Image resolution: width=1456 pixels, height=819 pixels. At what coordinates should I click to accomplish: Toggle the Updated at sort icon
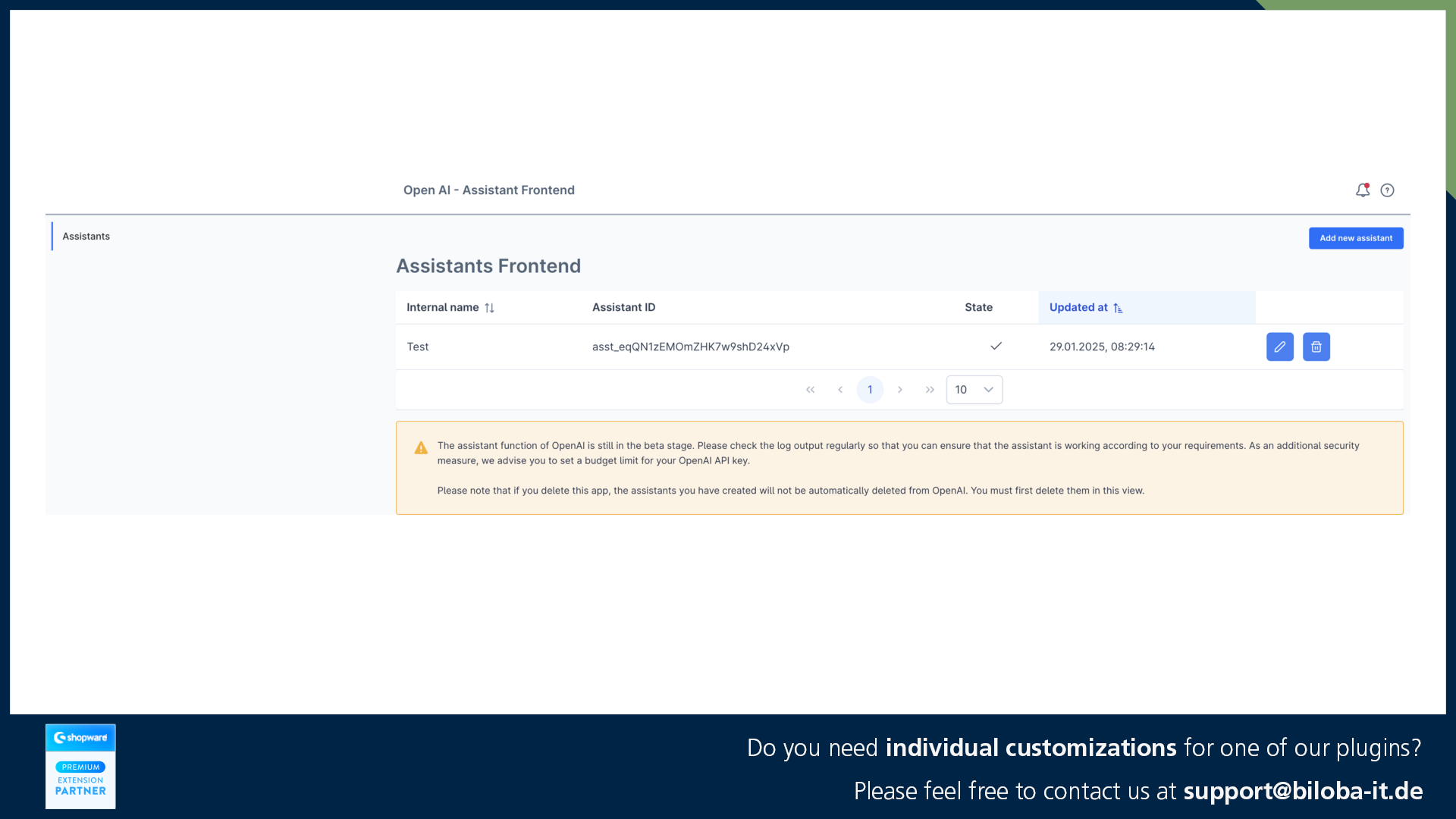point(1118,308)
